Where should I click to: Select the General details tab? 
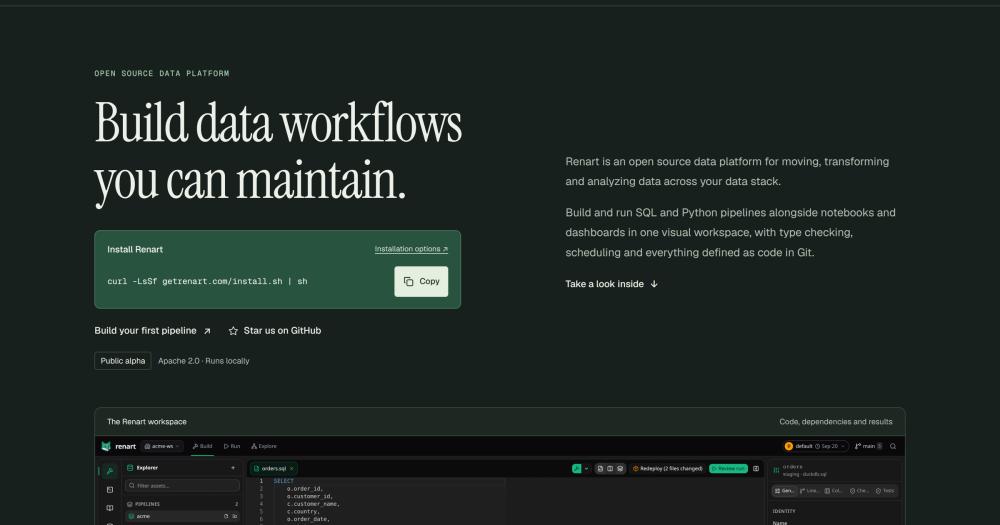click(x=785, y=491)
